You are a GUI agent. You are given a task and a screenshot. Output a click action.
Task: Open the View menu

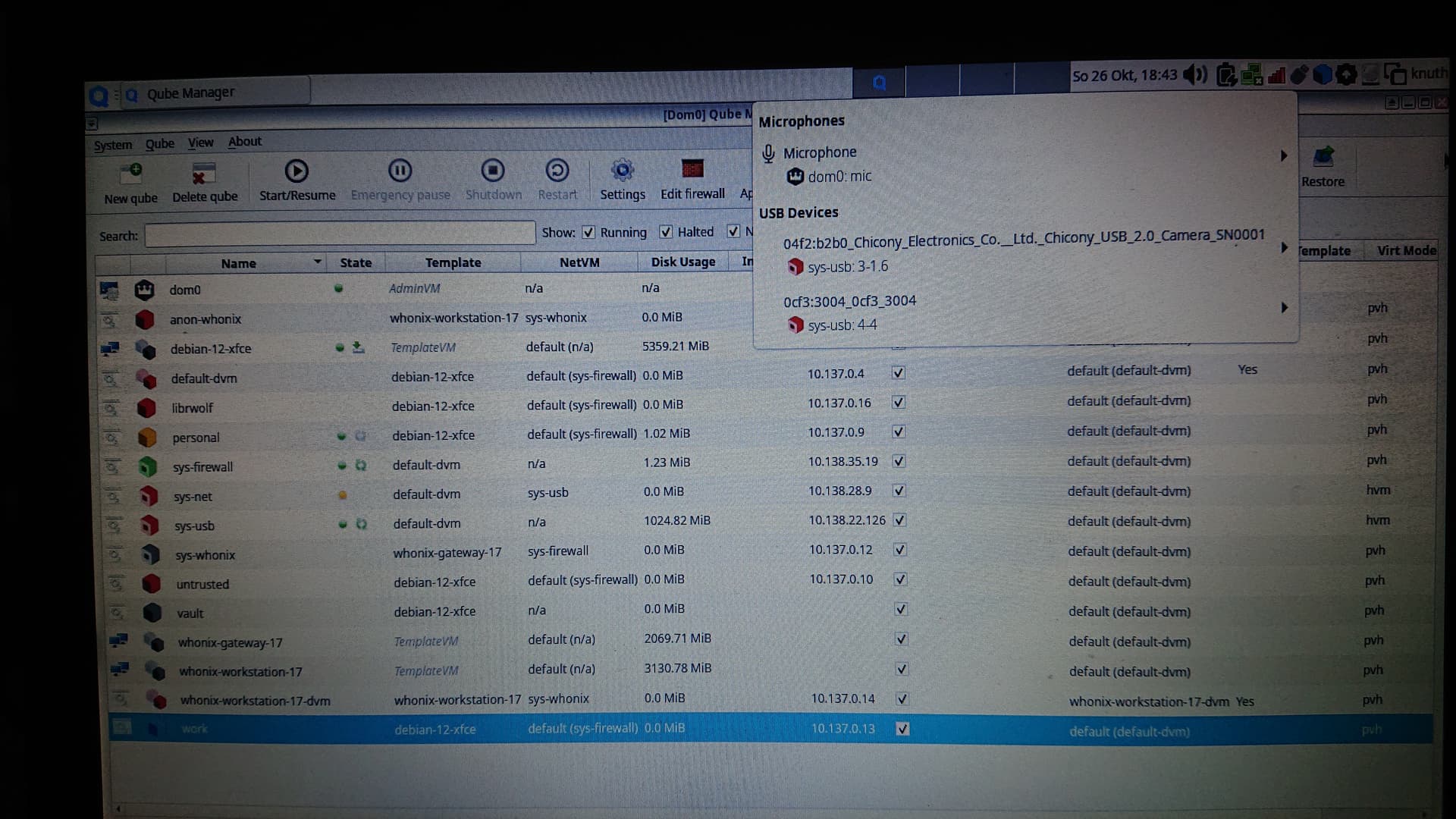[x=200, y=143]
